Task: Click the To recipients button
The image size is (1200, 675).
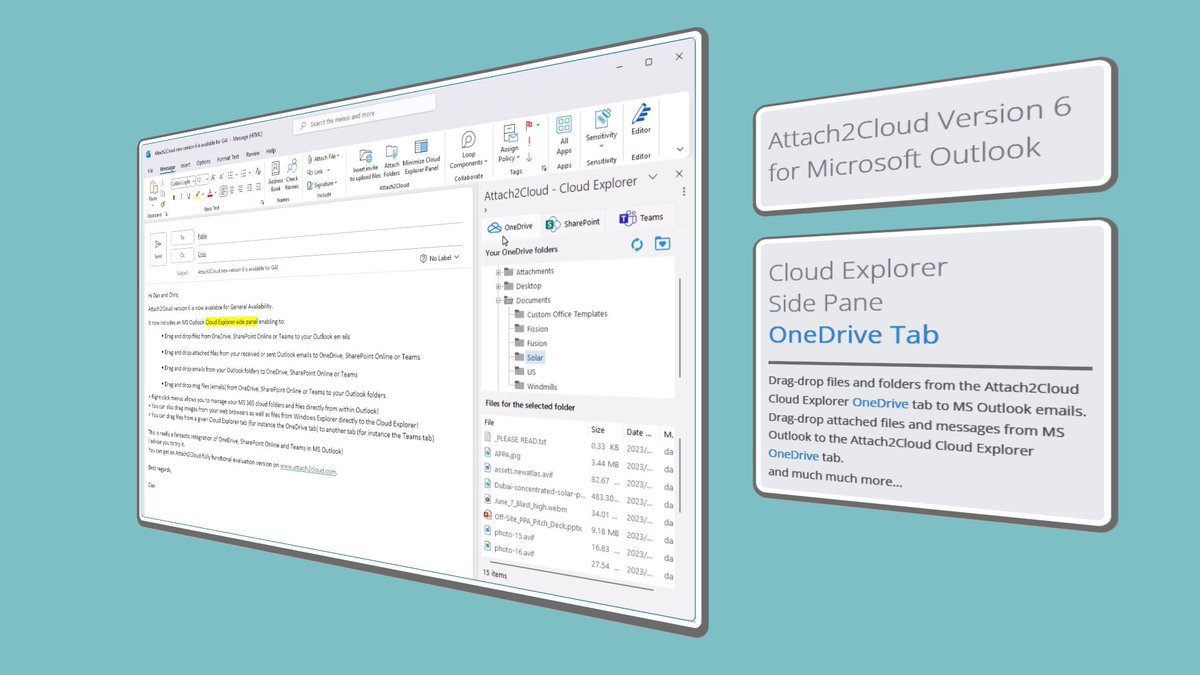Action: tap(180, 238)
